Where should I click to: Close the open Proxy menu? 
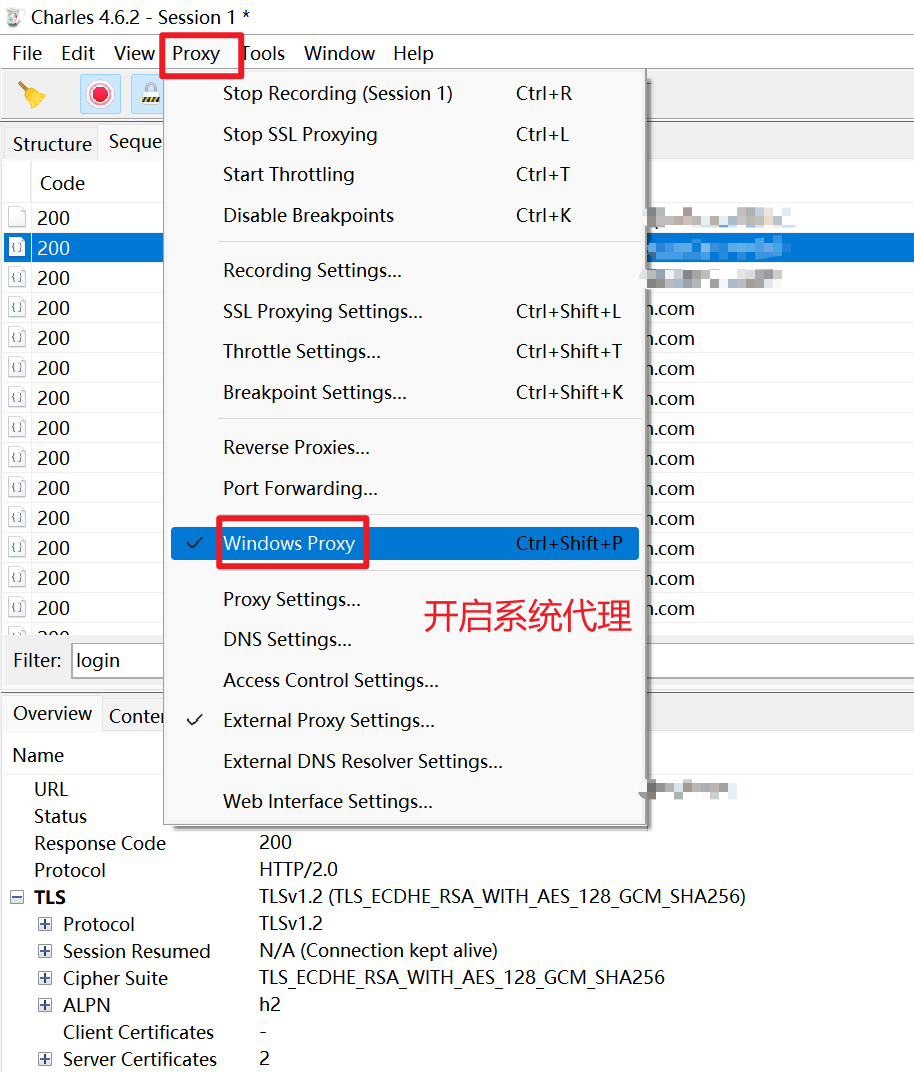tap(196, 53)
